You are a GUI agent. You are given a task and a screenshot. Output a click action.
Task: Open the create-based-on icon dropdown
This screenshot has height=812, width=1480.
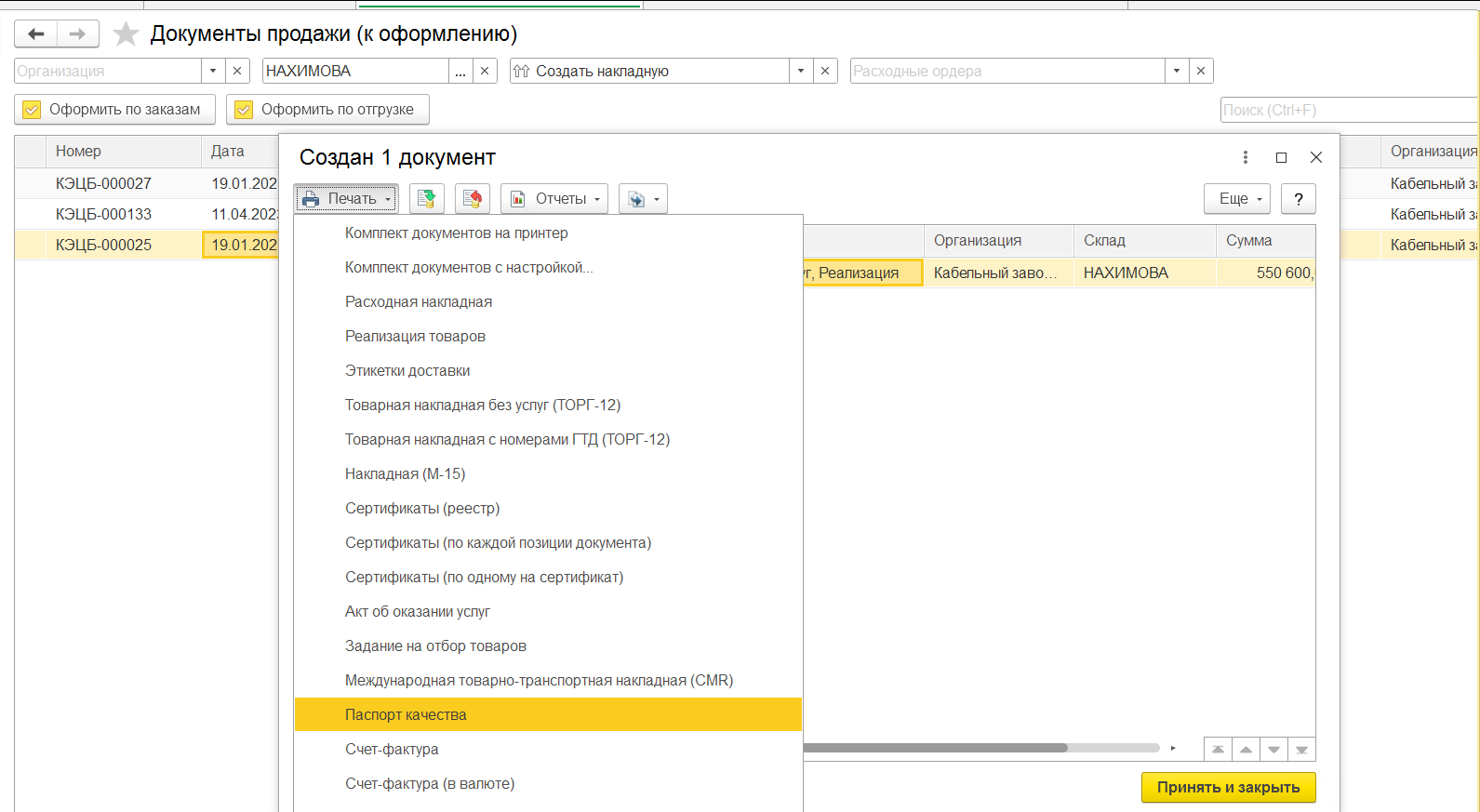click(643, 198)
